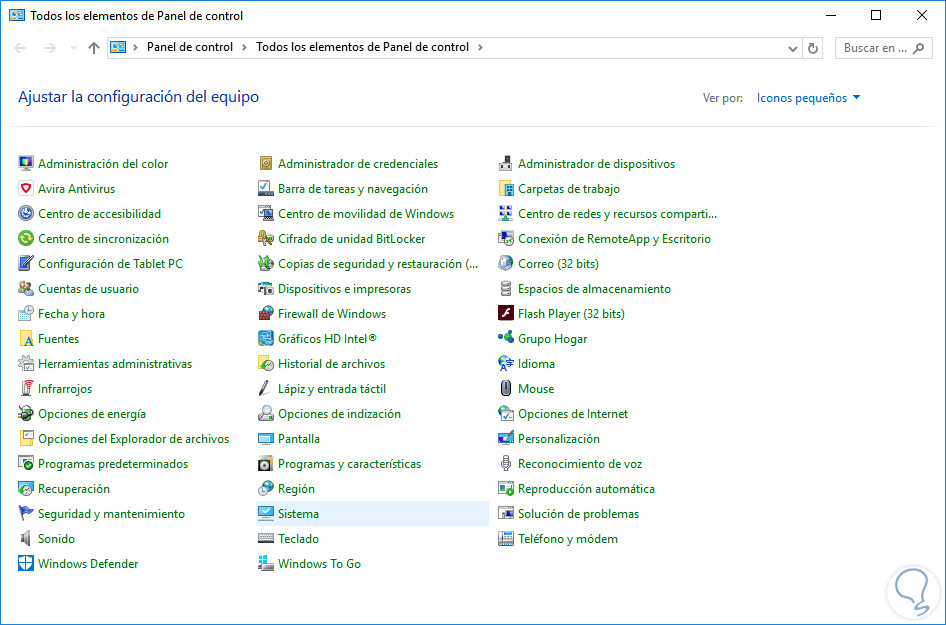Open the Sistema link

pyautogui.click(x=298, y=514)
